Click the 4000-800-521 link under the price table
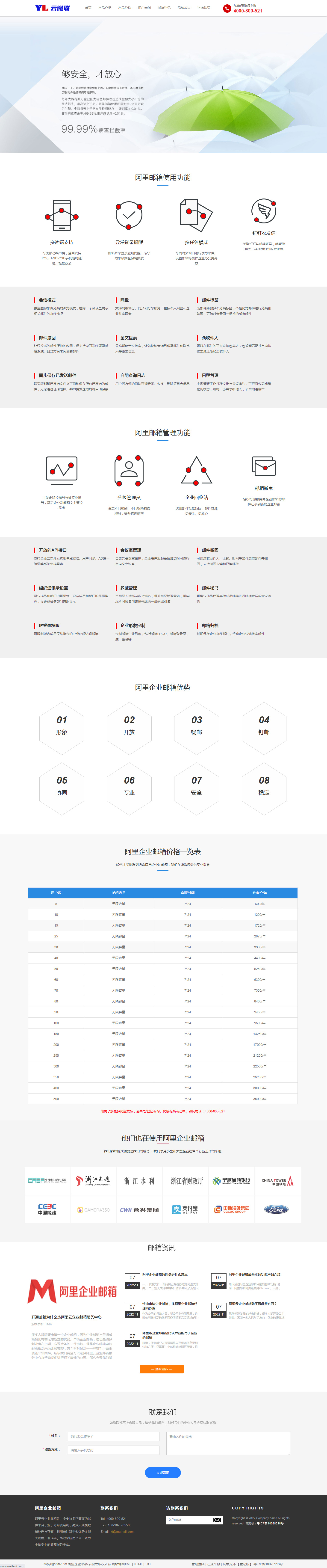 click(x=215, y=1112)
